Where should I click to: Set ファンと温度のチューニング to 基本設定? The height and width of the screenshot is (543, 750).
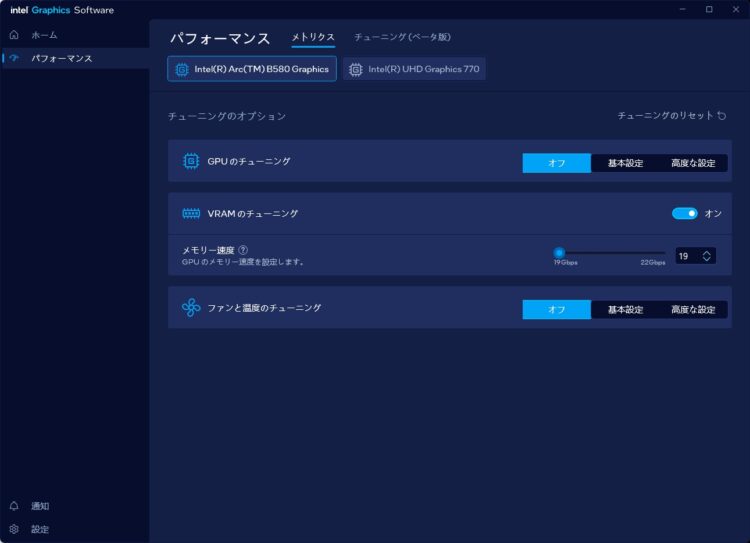point(625,310)
